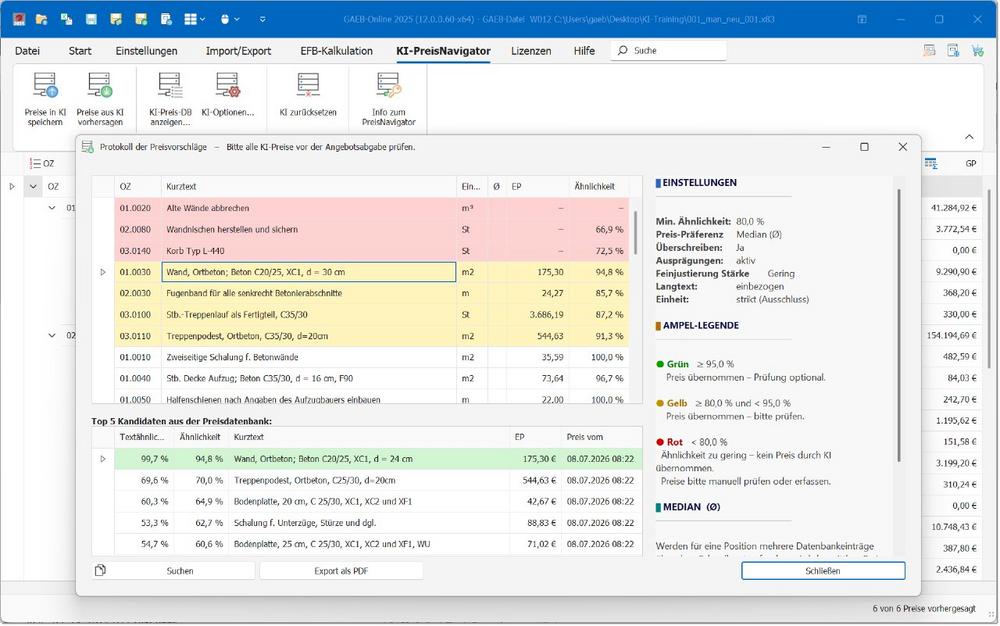Screen dimensions: 1000x626
Task: Open the Import/Export tab
Action: (x=239, y=51)
